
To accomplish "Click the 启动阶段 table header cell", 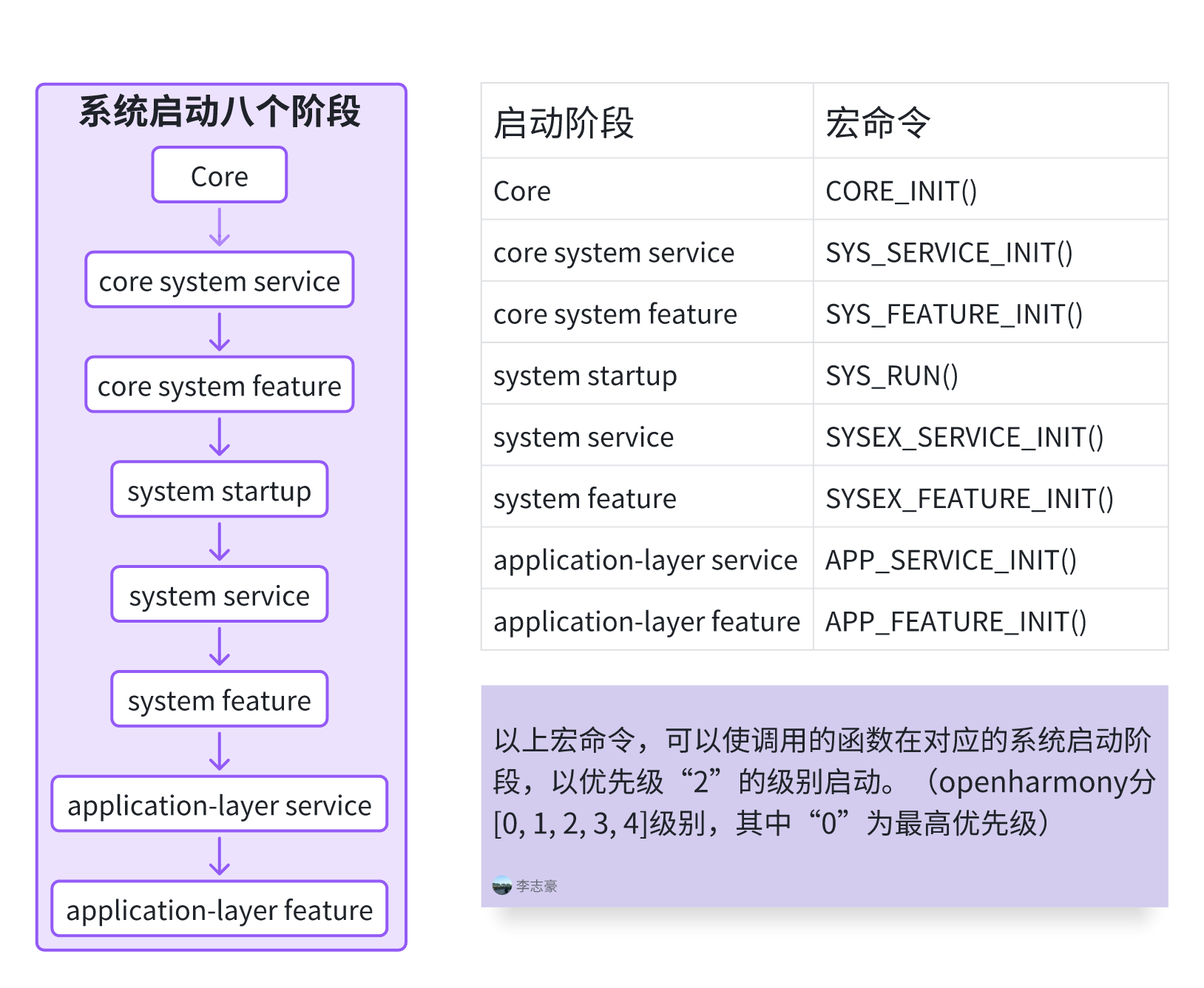I will (x=646, y=122).
